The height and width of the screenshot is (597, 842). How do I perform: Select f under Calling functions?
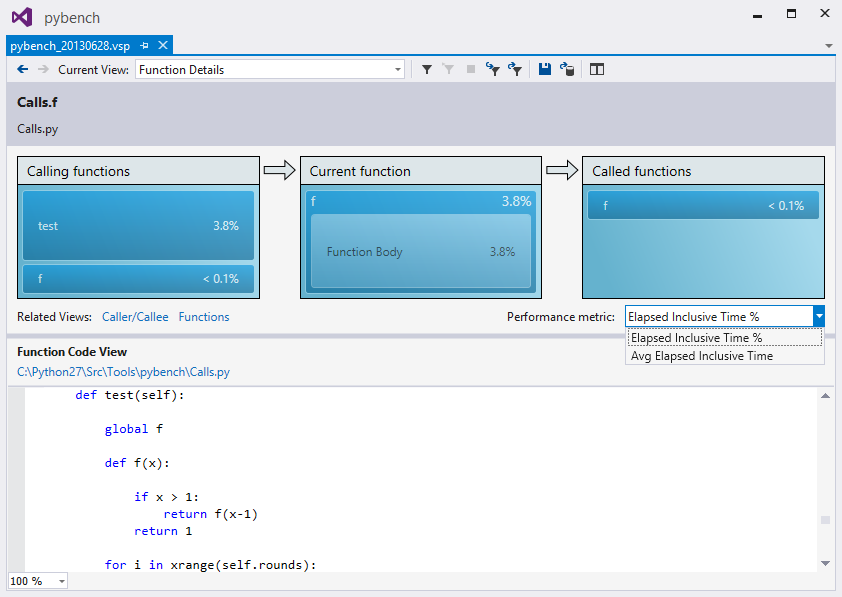click(139, 279)
